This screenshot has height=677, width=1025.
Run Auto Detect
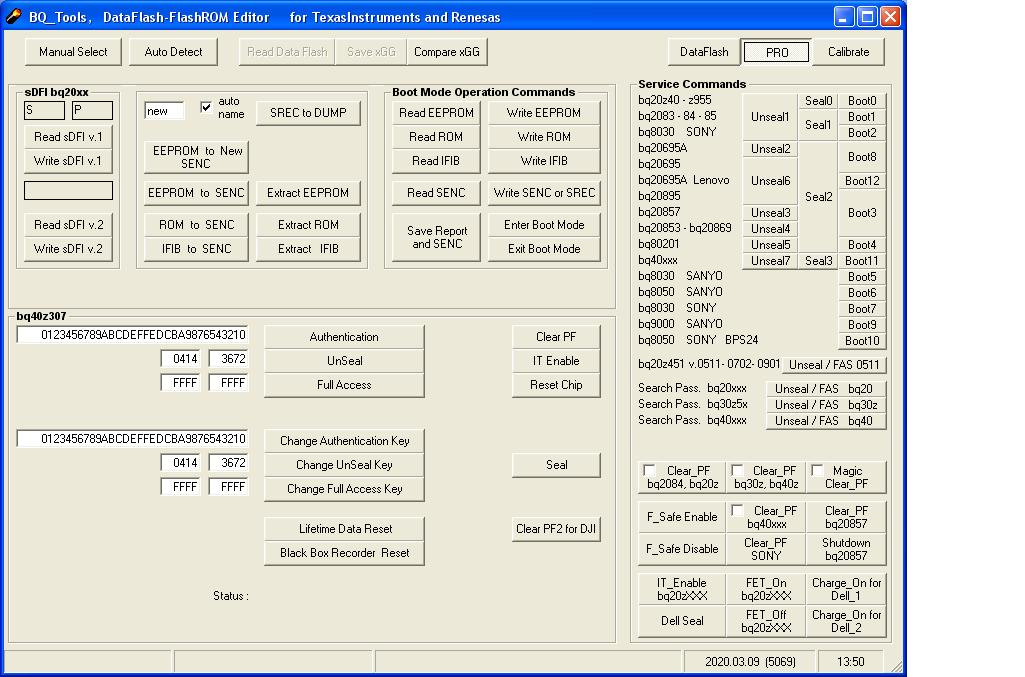click(x=173, y=52)
